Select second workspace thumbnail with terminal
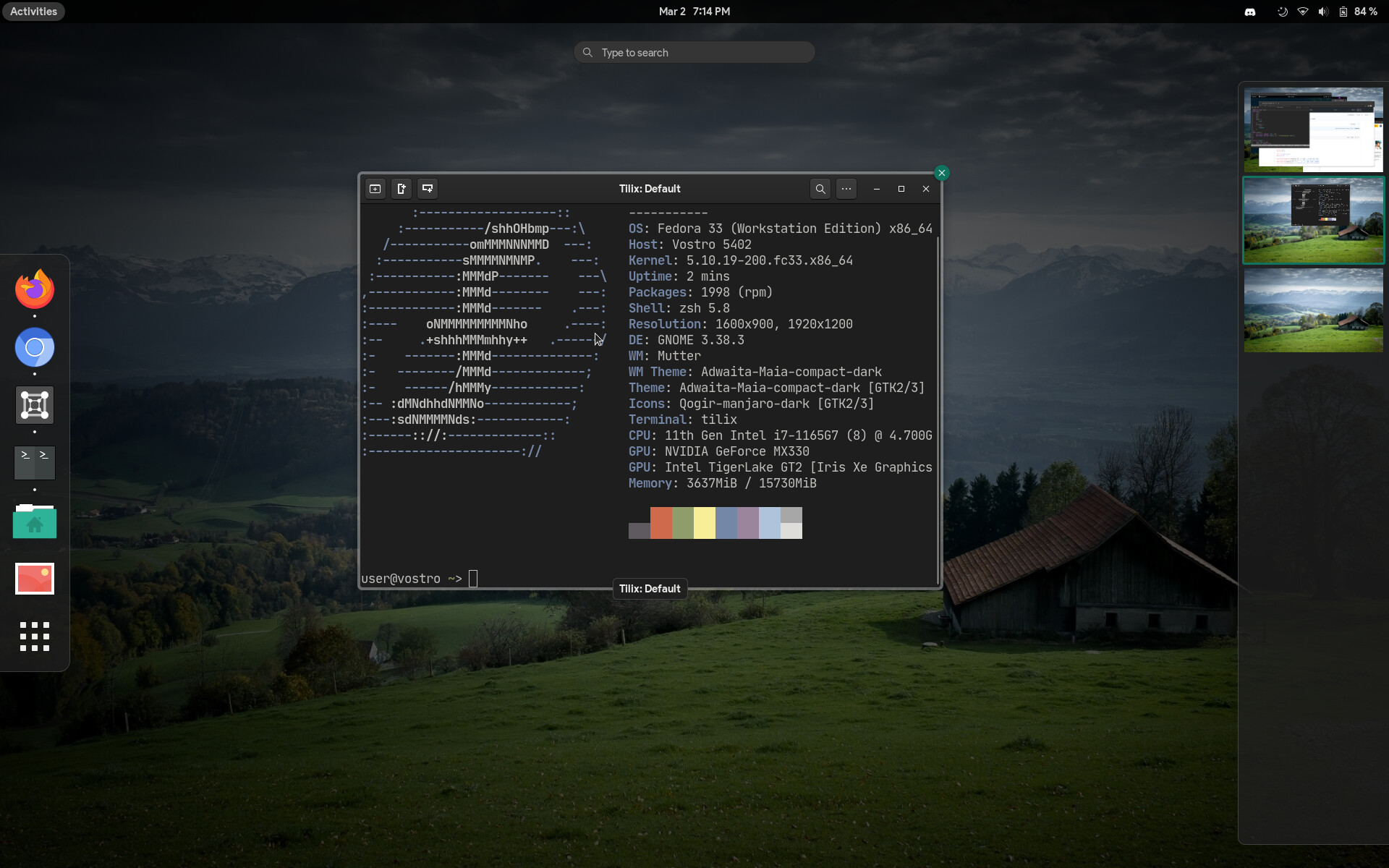Image resolution: width=1389 pixels, height=868 pixels. 1313,221
